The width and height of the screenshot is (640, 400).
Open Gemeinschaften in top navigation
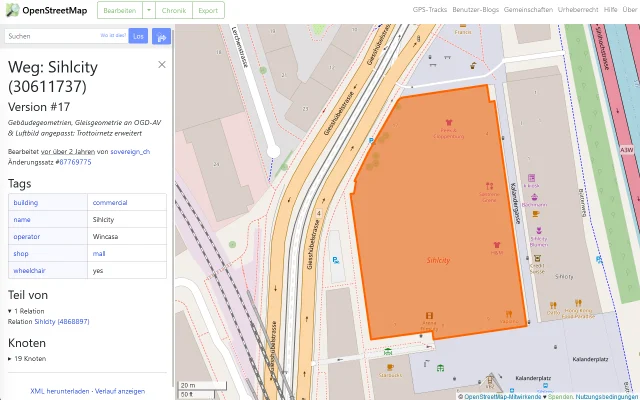528,9
